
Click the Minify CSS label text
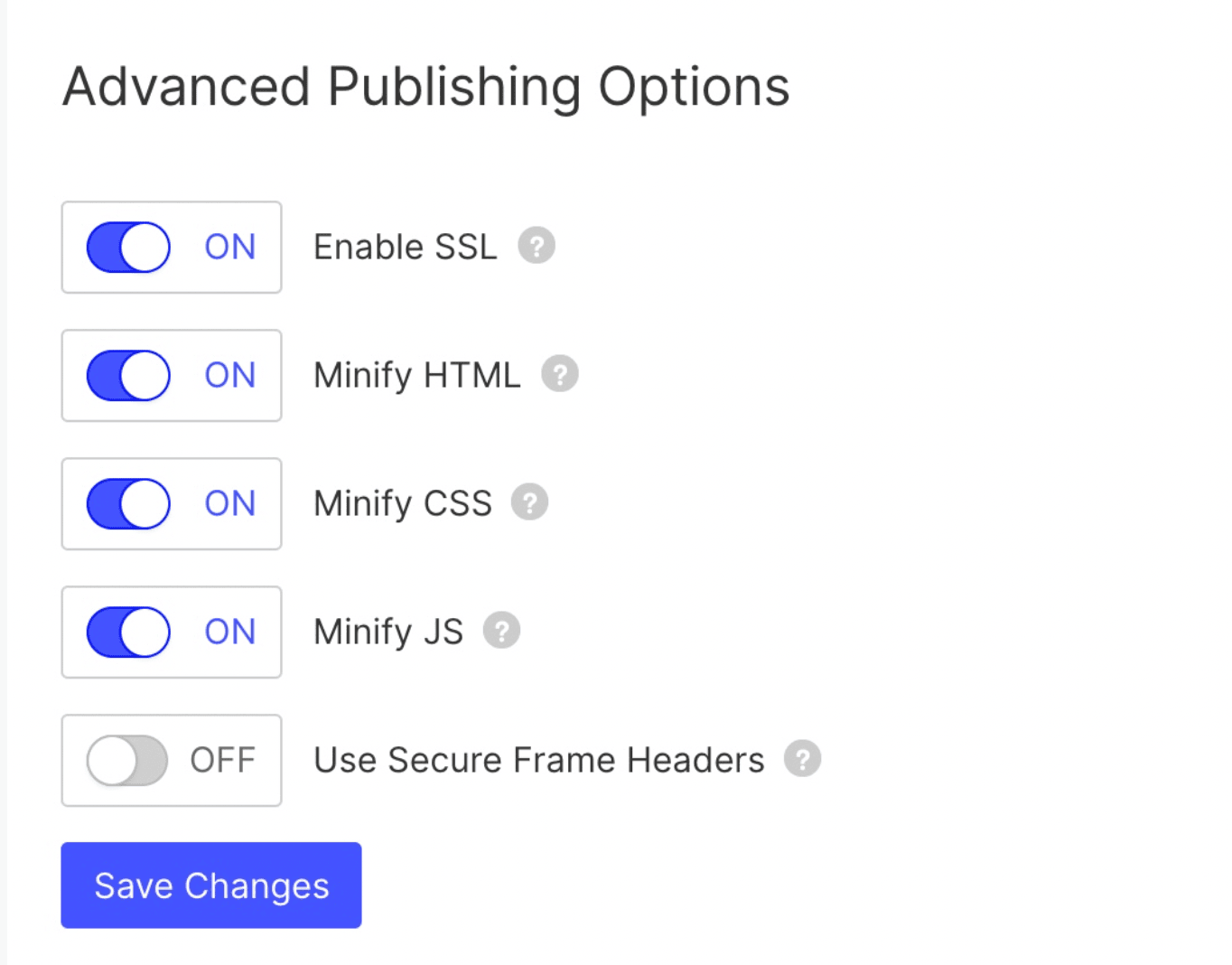point(402,504)
